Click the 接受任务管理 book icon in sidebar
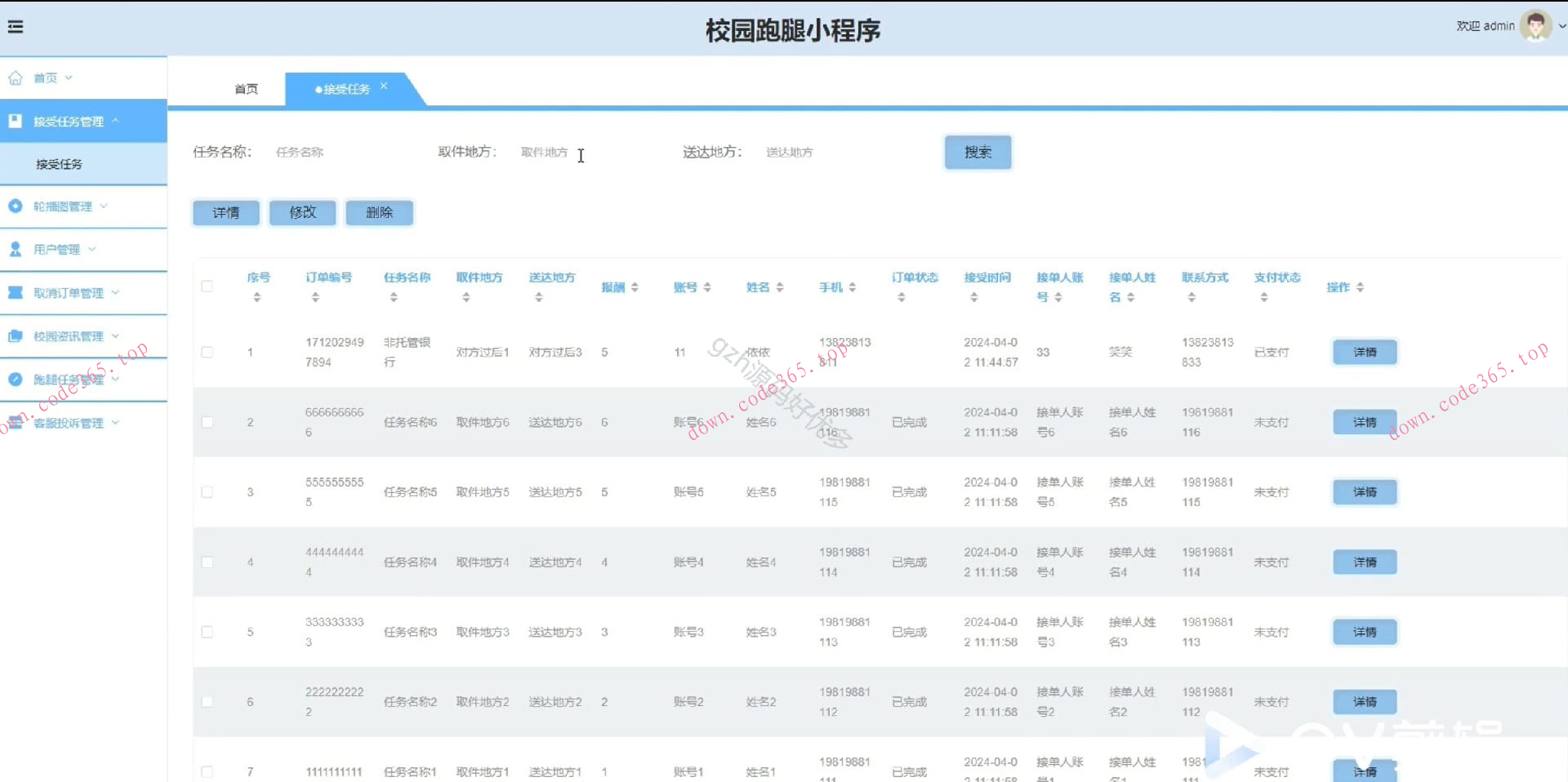 click(15, 121)
